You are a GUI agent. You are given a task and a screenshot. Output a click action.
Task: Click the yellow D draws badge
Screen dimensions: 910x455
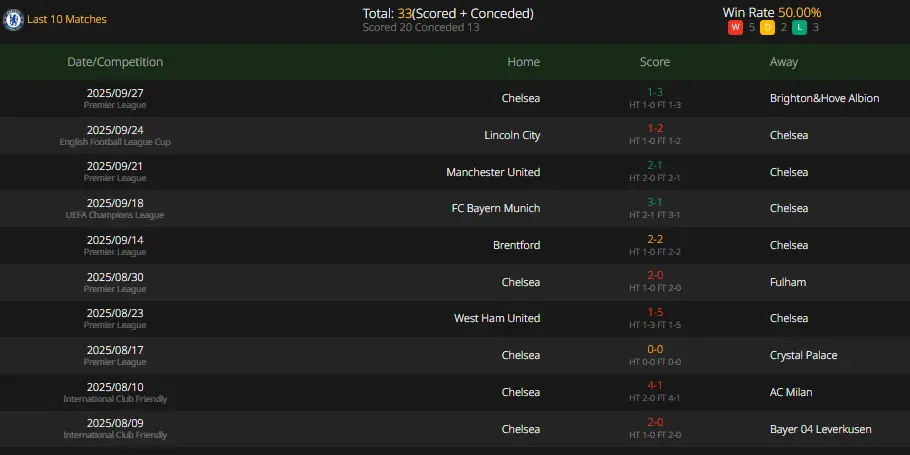click(767, 27)
